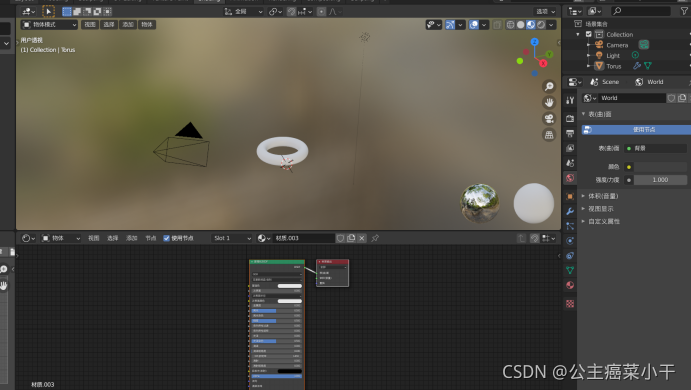691x390 pixels.
Task: Select solid viewport shading
Action: click(520, 25)
